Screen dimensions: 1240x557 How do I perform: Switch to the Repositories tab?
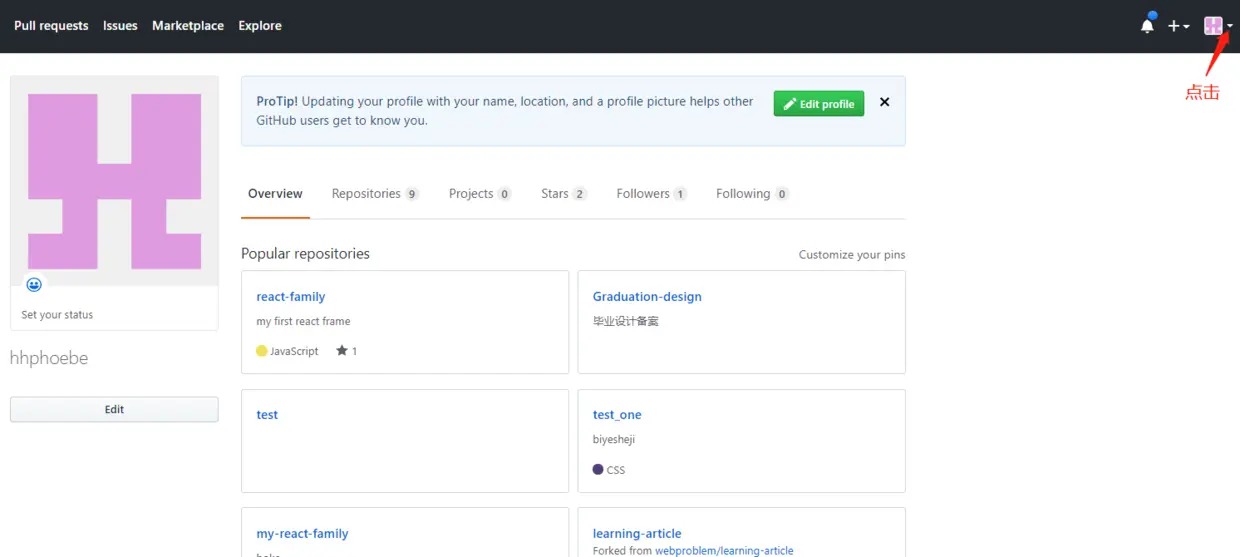pyautogui.click(x=375, y=194)
